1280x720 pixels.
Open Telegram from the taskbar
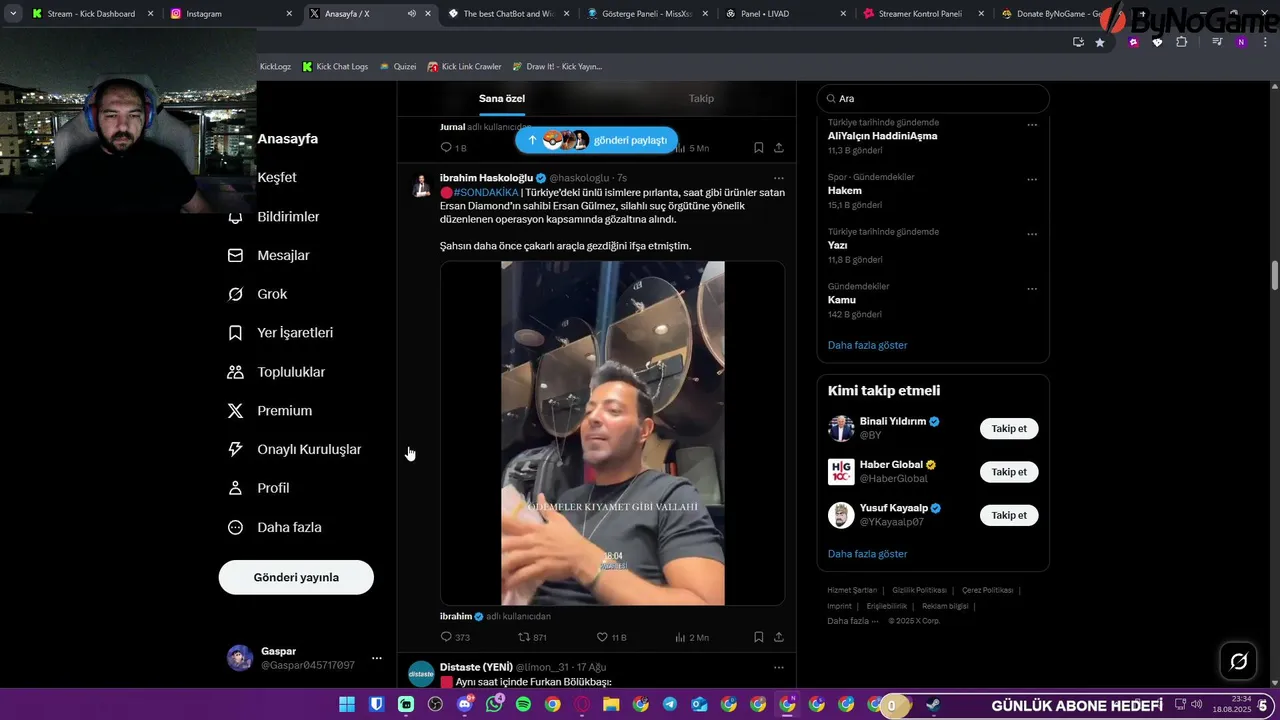tap(670, 704)
